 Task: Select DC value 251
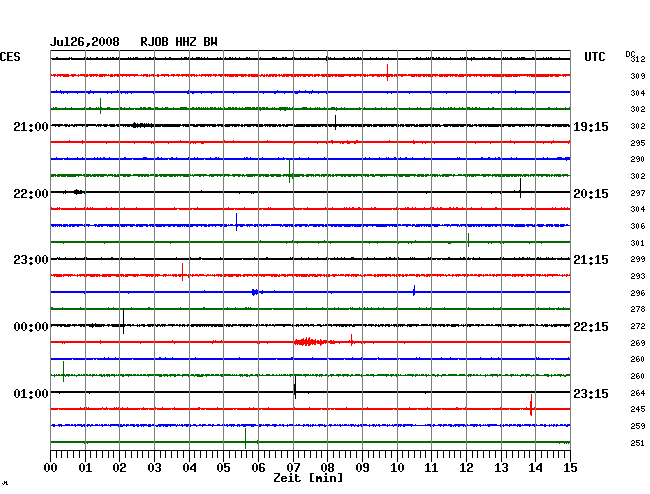[x=638, y=443]
